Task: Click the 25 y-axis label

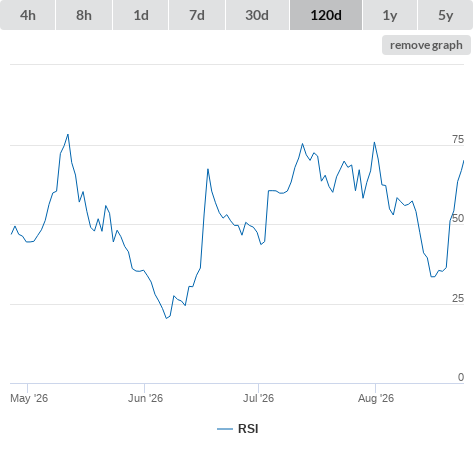Action: (x=458, y=298)
